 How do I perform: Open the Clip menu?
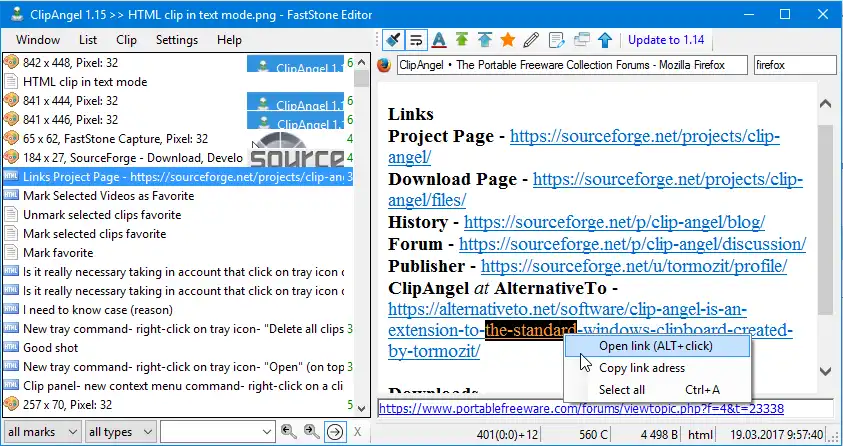pyautogui.click(x=126, y=40)
